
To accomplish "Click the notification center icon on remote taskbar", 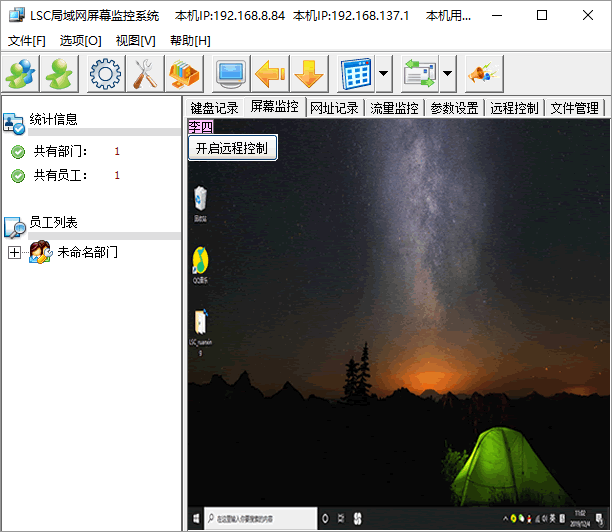I will (x=599, y=519).
